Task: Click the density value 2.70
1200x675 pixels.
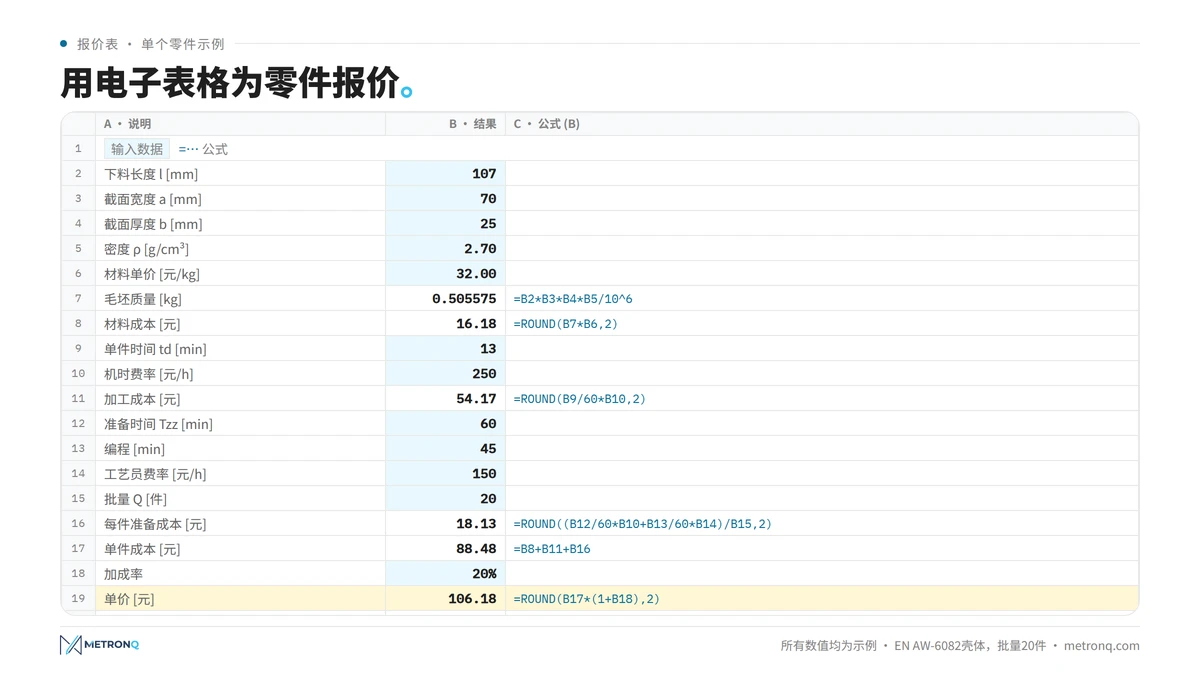Action: (445, 249)
